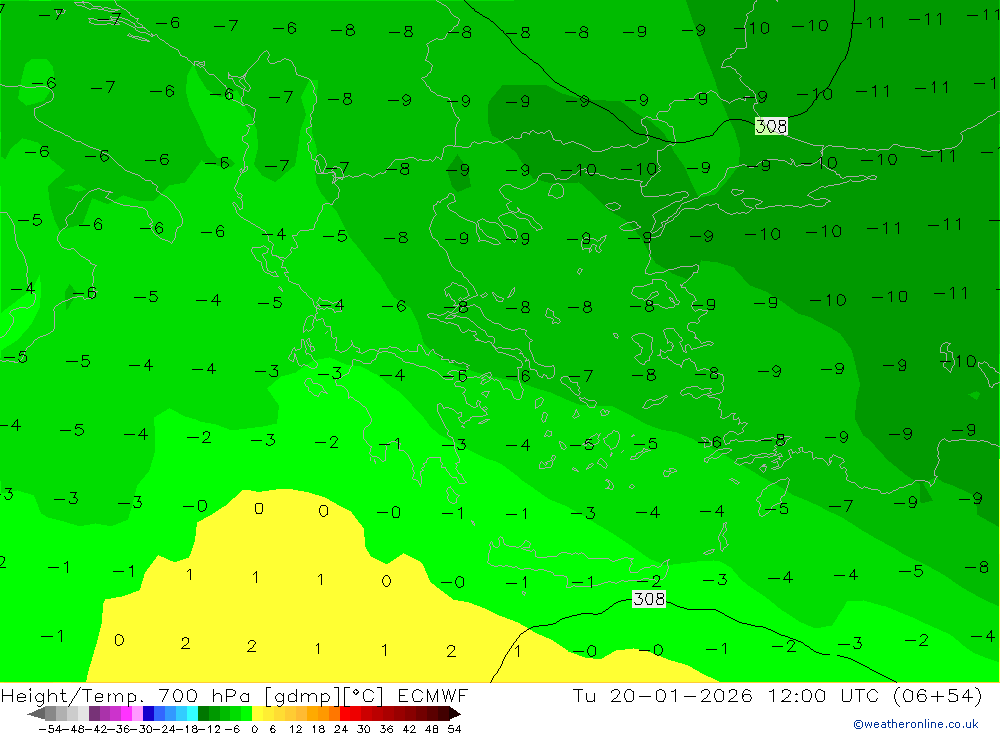
Task: Select the Tu 20-01-2026 date text
Action: 663,695
